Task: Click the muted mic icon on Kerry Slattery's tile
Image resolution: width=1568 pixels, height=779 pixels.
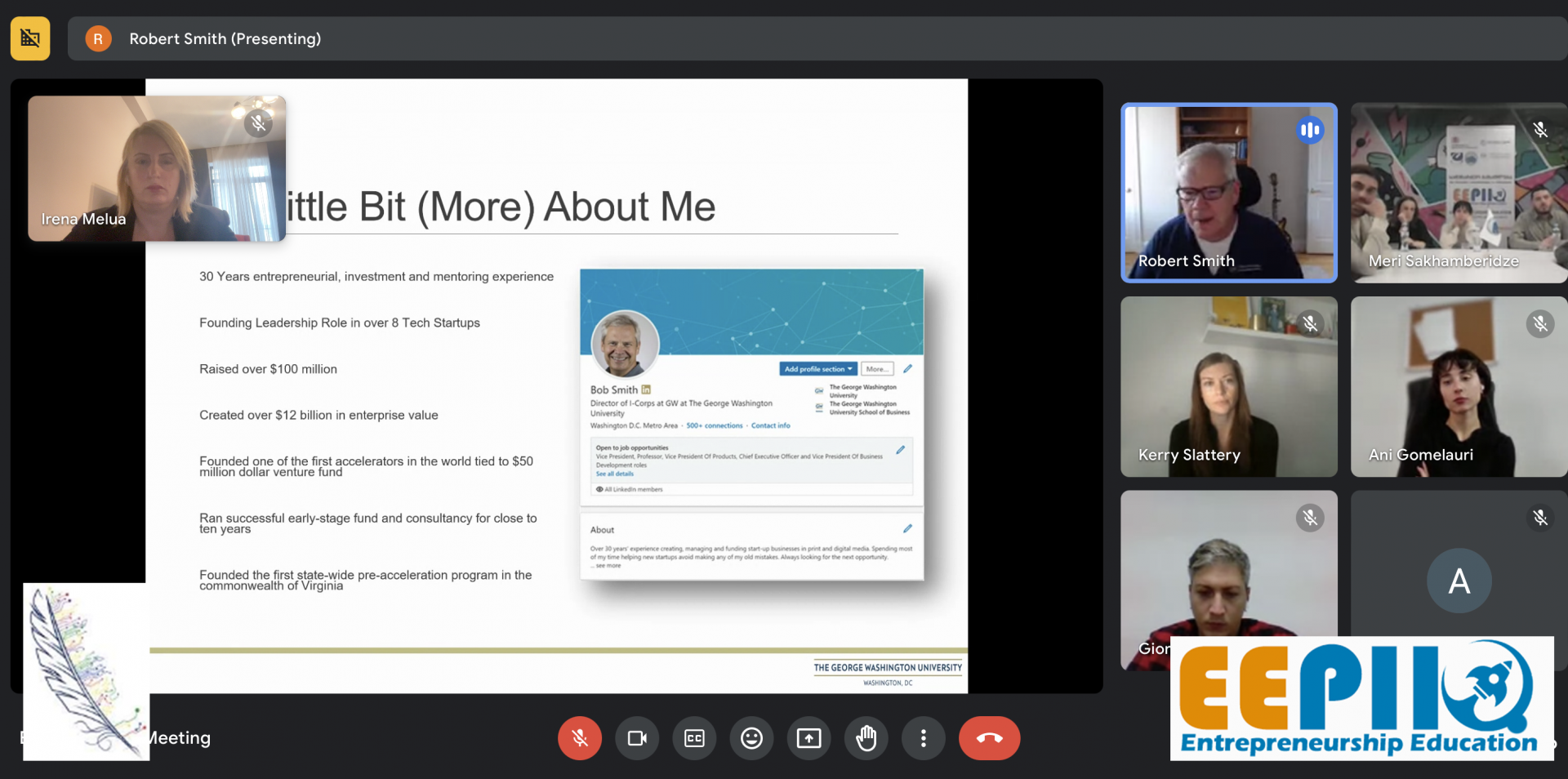Action: pyautogui.click(x=1310, y=323)
